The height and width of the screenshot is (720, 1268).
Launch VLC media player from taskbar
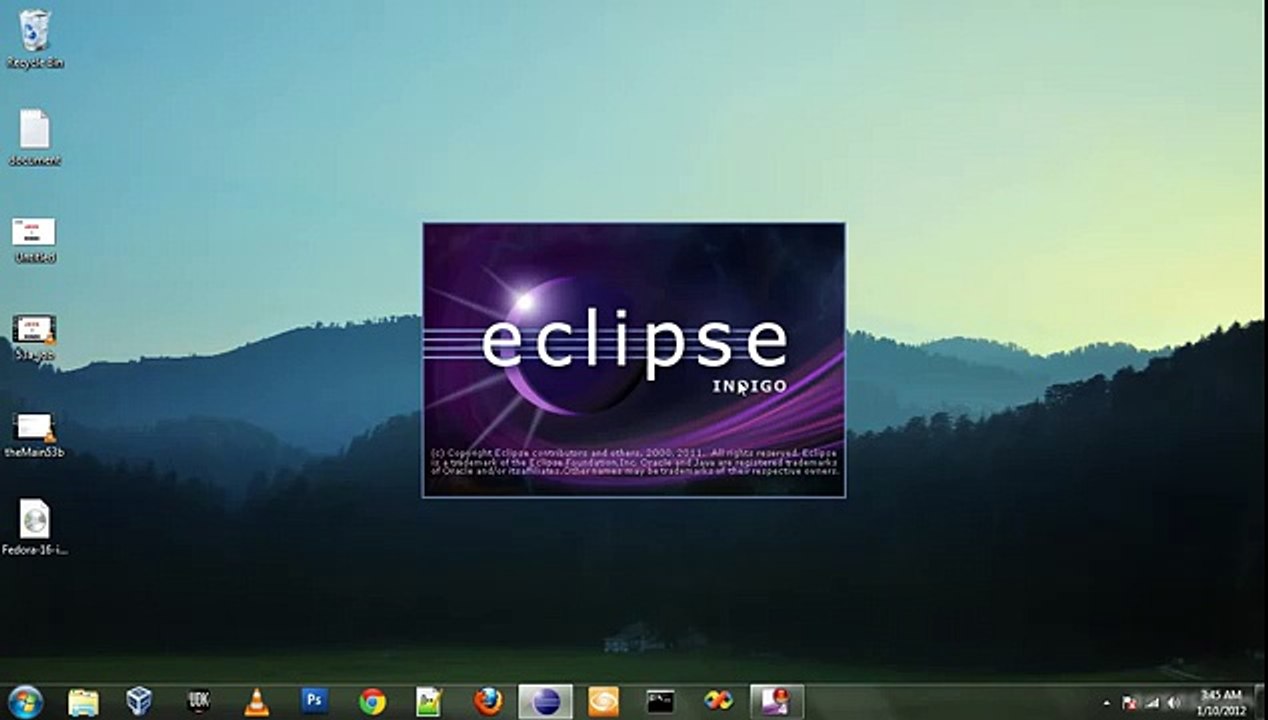coord(257,702)
